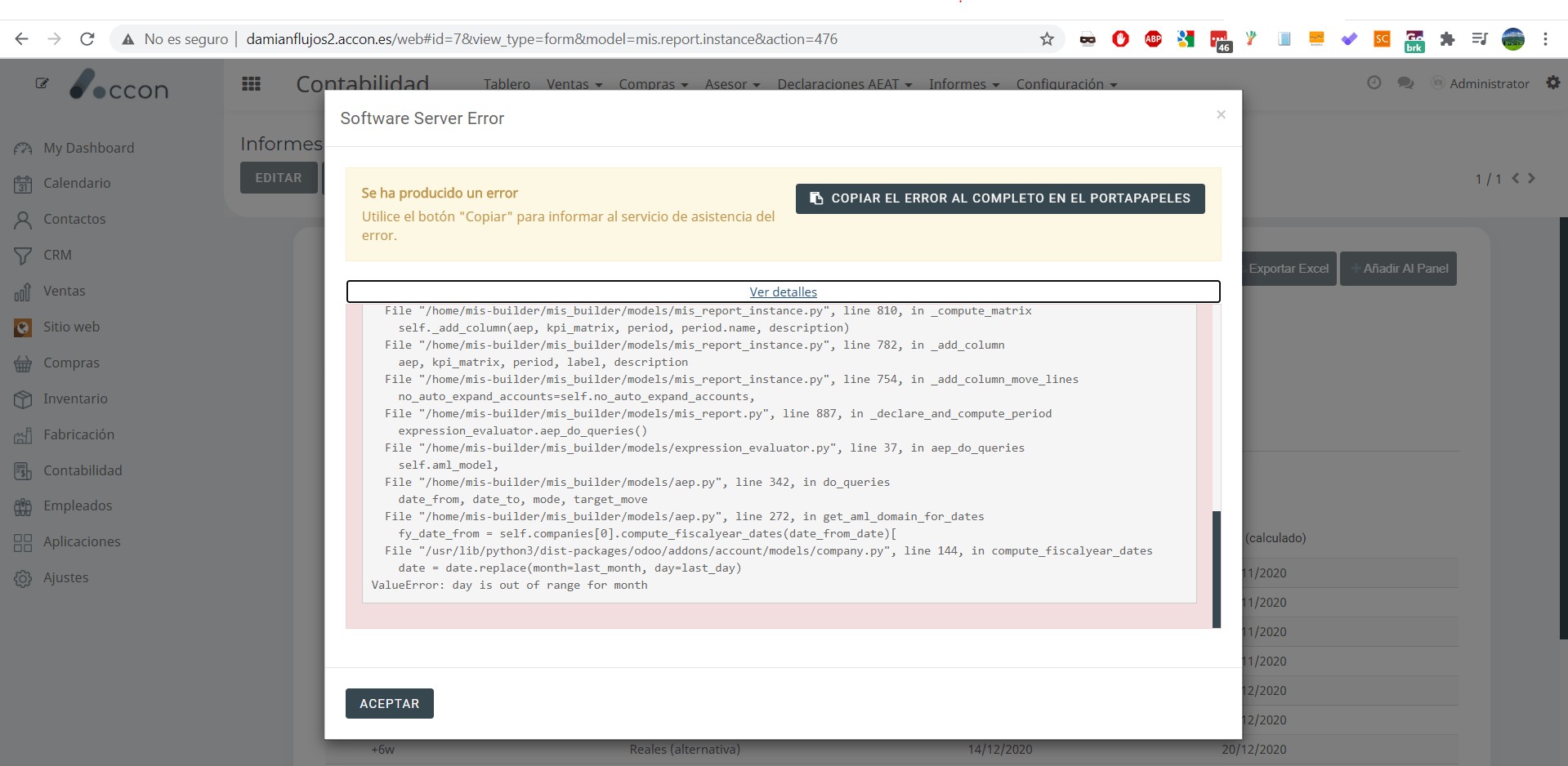Open the apps grid menu icon

[252, 84]
